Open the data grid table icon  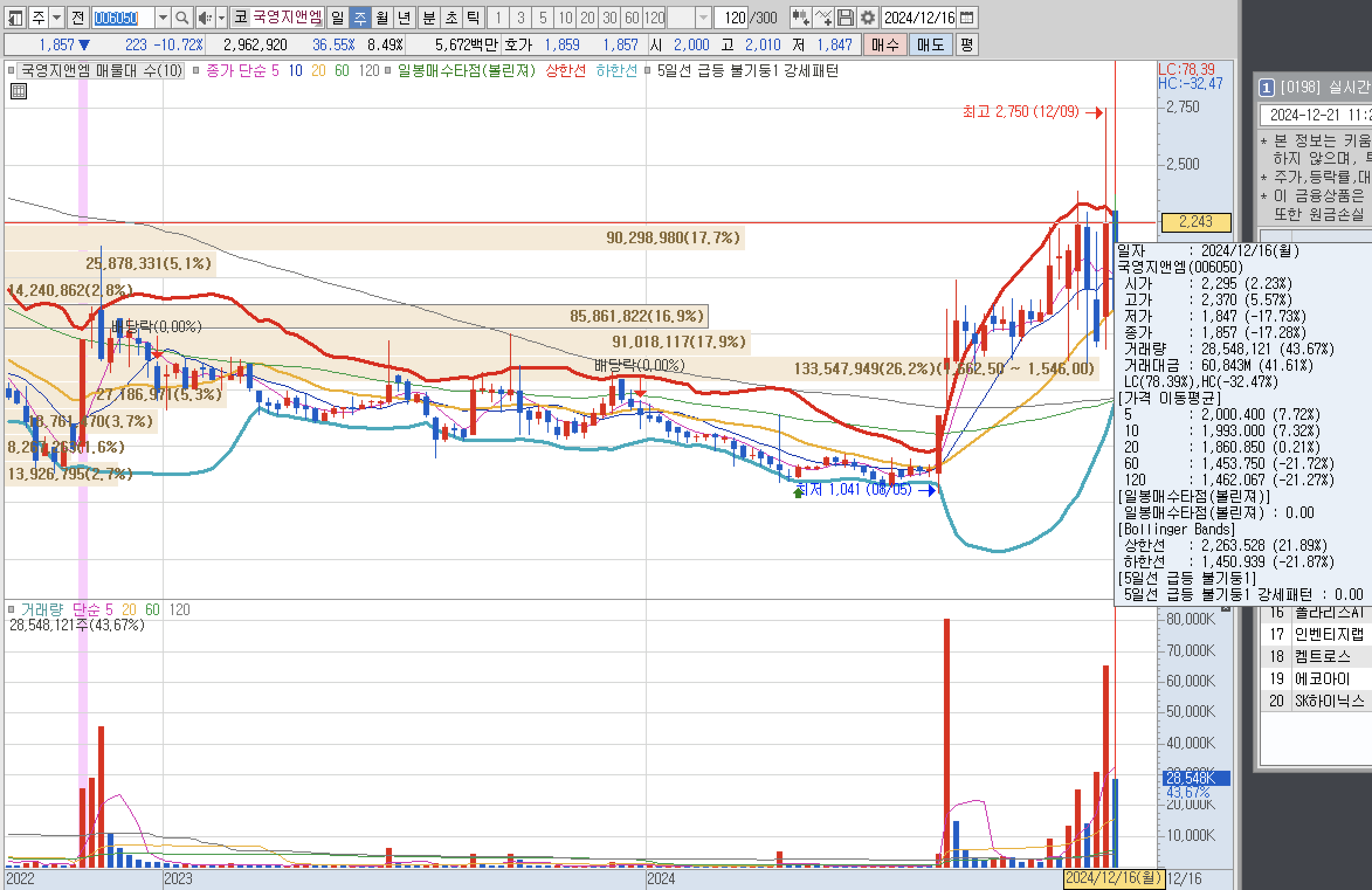click(x=19, y=91)
